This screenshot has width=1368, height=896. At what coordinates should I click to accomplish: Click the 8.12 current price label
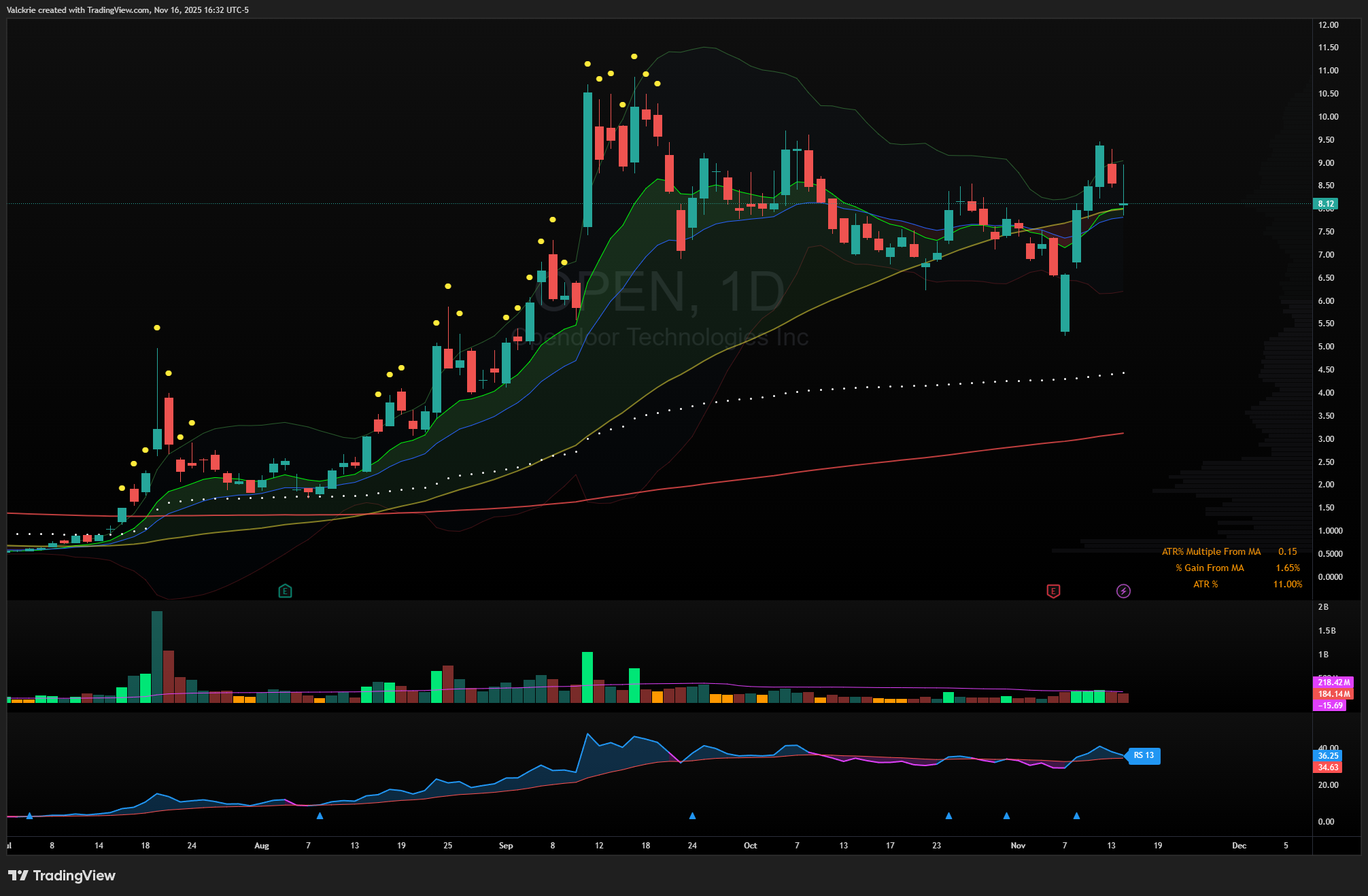pyautogui.click(x=1326, y=204)
